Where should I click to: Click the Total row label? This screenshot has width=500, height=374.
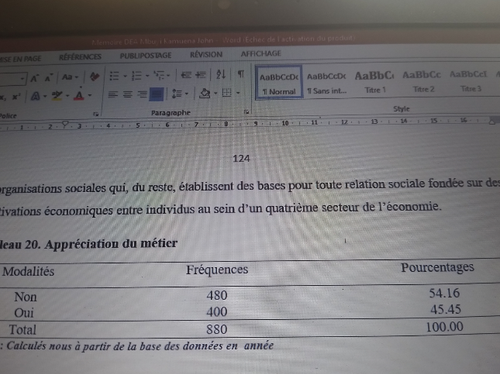click(x=22, y=330)
